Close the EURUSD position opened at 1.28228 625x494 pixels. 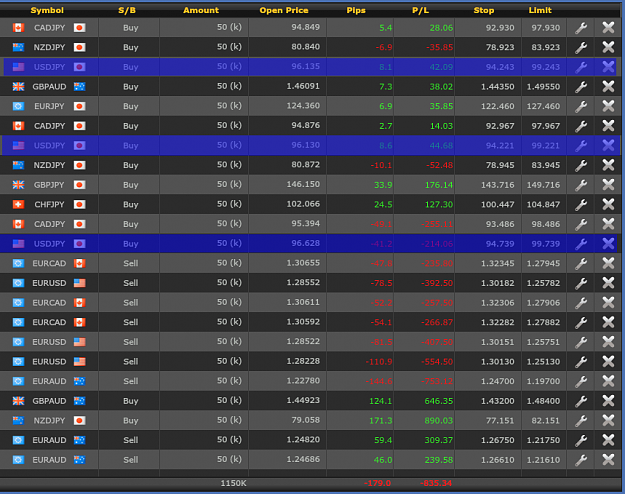coord(608,362)
